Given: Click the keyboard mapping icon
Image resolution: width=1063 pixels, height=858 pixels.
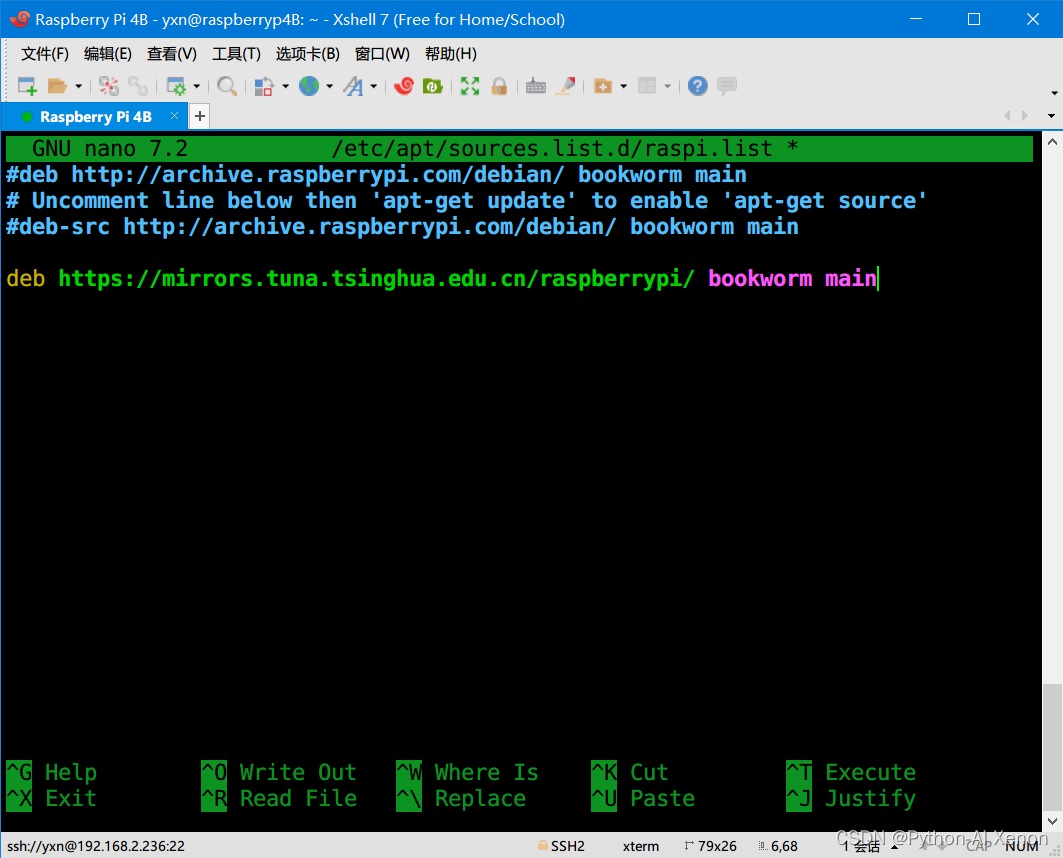Looking at the screenshot, I should pos(536,86).
